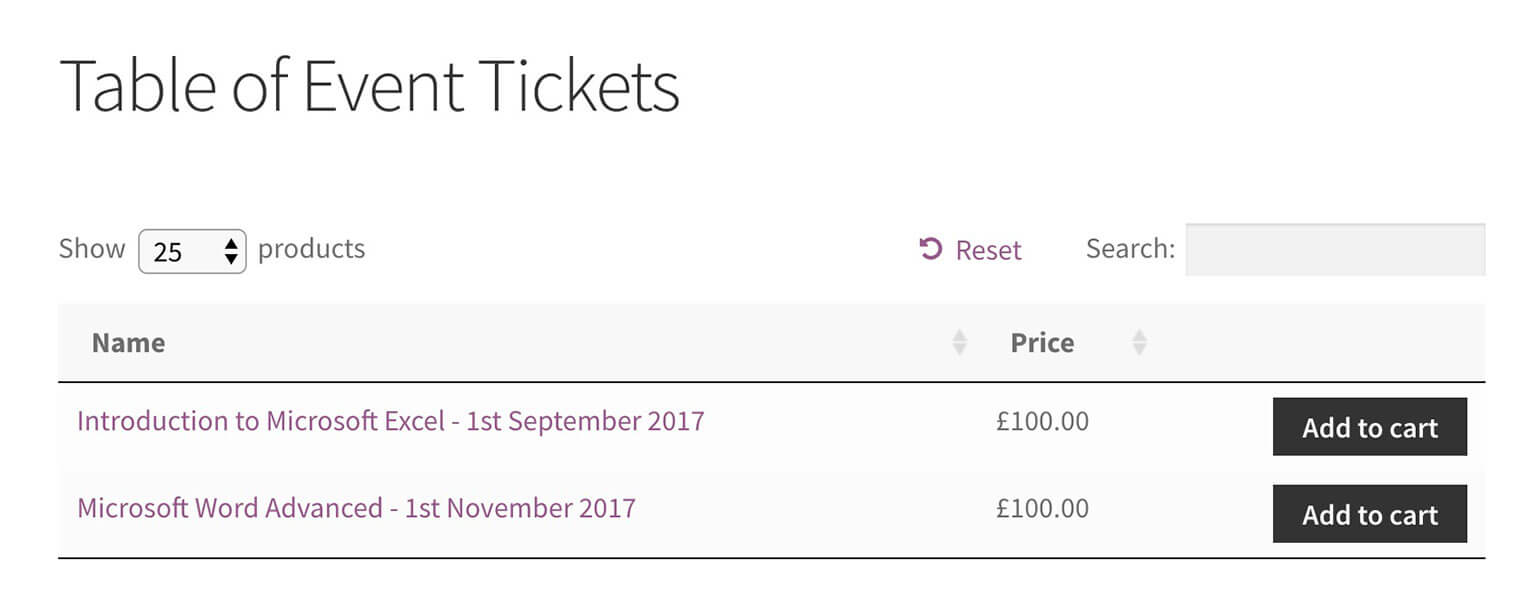This screenshot has width=1540, height=590.
Task: Click the Price column header
Action: 1043,342
